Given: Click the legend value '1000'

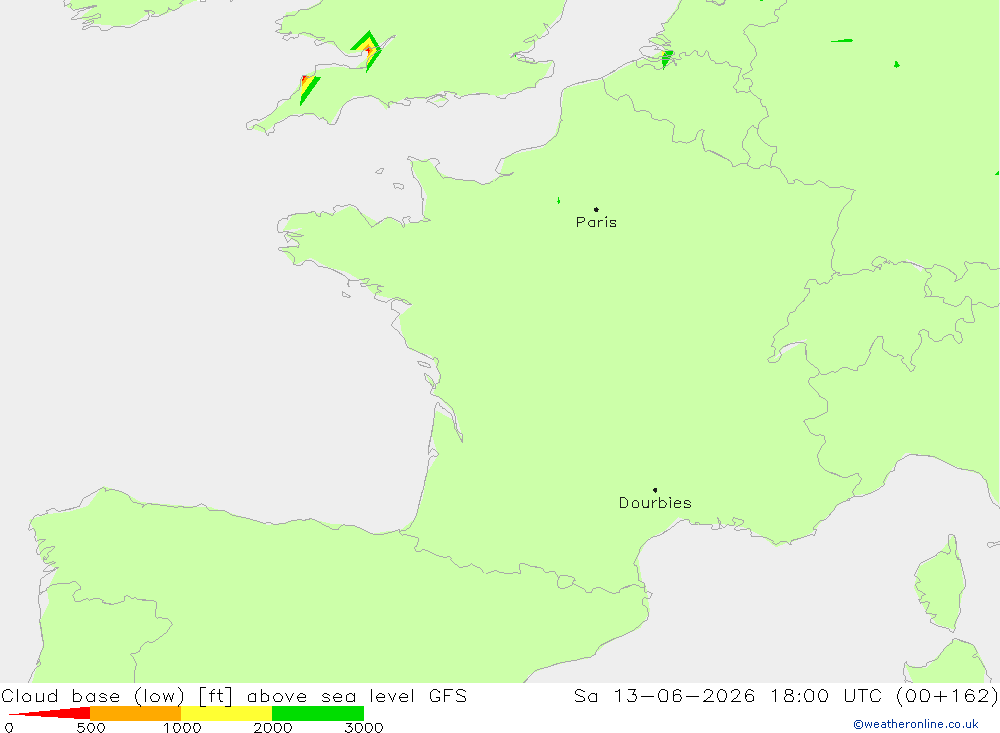Looking at the screenshot, I should tap(182, 727).
